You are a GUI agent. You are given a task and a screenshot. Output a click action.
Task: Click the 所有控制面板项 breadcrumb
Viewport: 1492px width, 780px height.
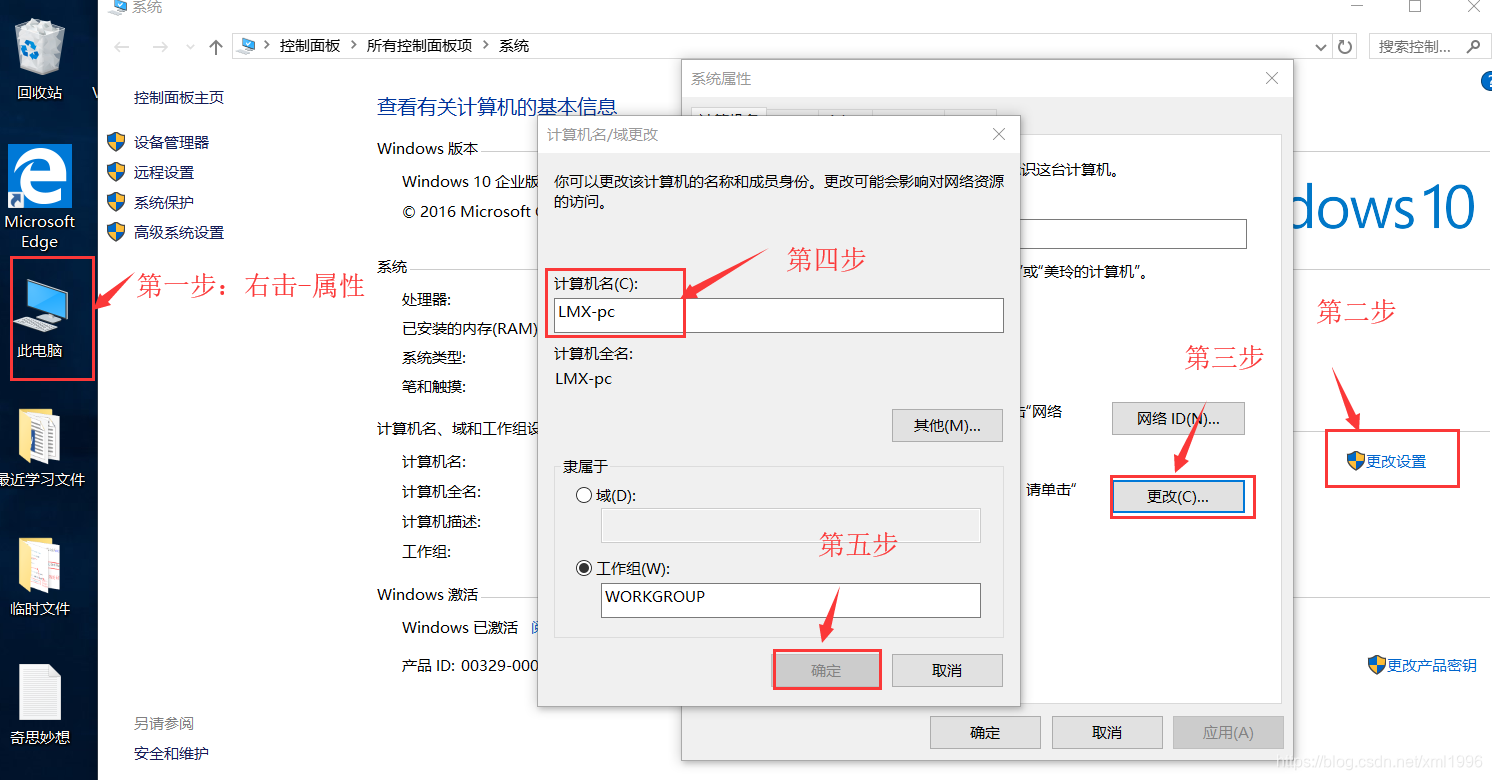[x=419, y=46]
